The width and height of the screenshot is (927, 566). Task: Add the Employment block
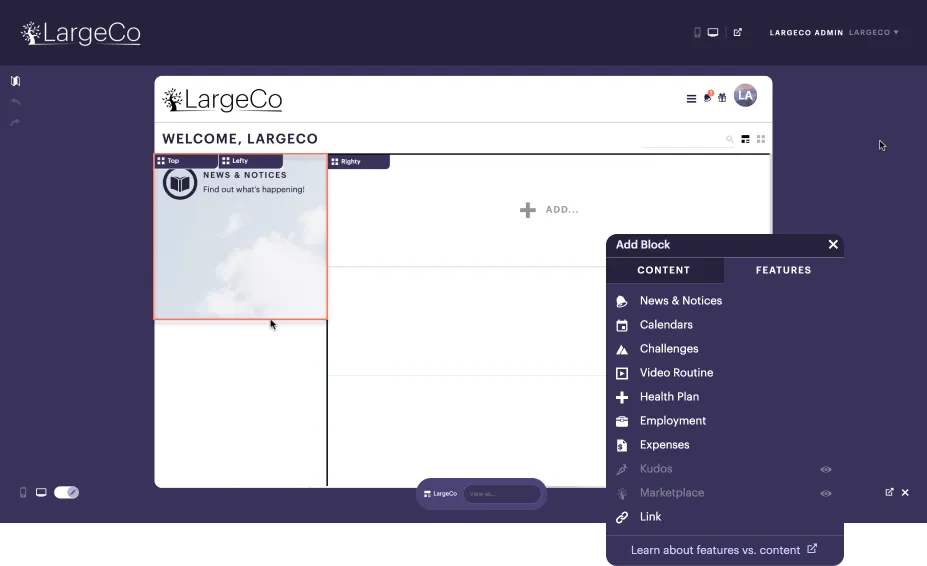tap(725, 421)
